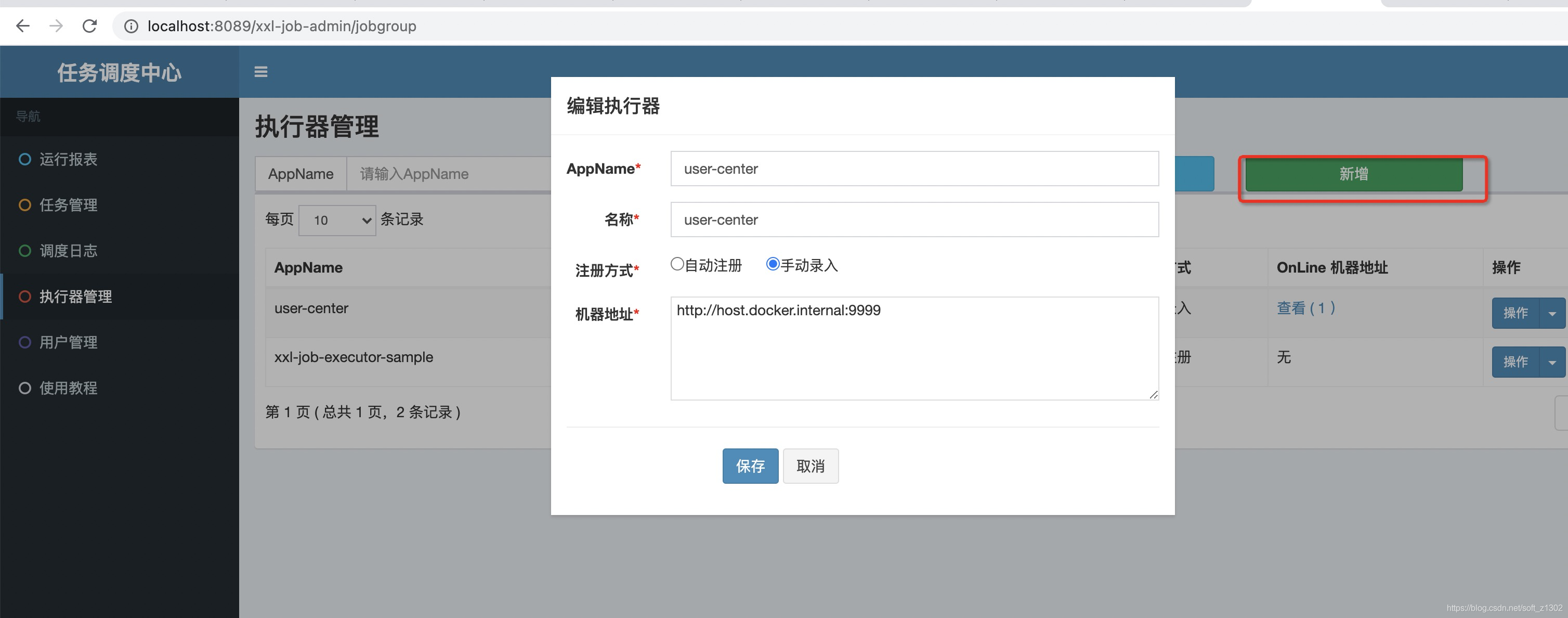Expand the 操作 caret for user-center row
Image resolution: width=1568 pixels, height=618 pixels.
pos(1551,313)
